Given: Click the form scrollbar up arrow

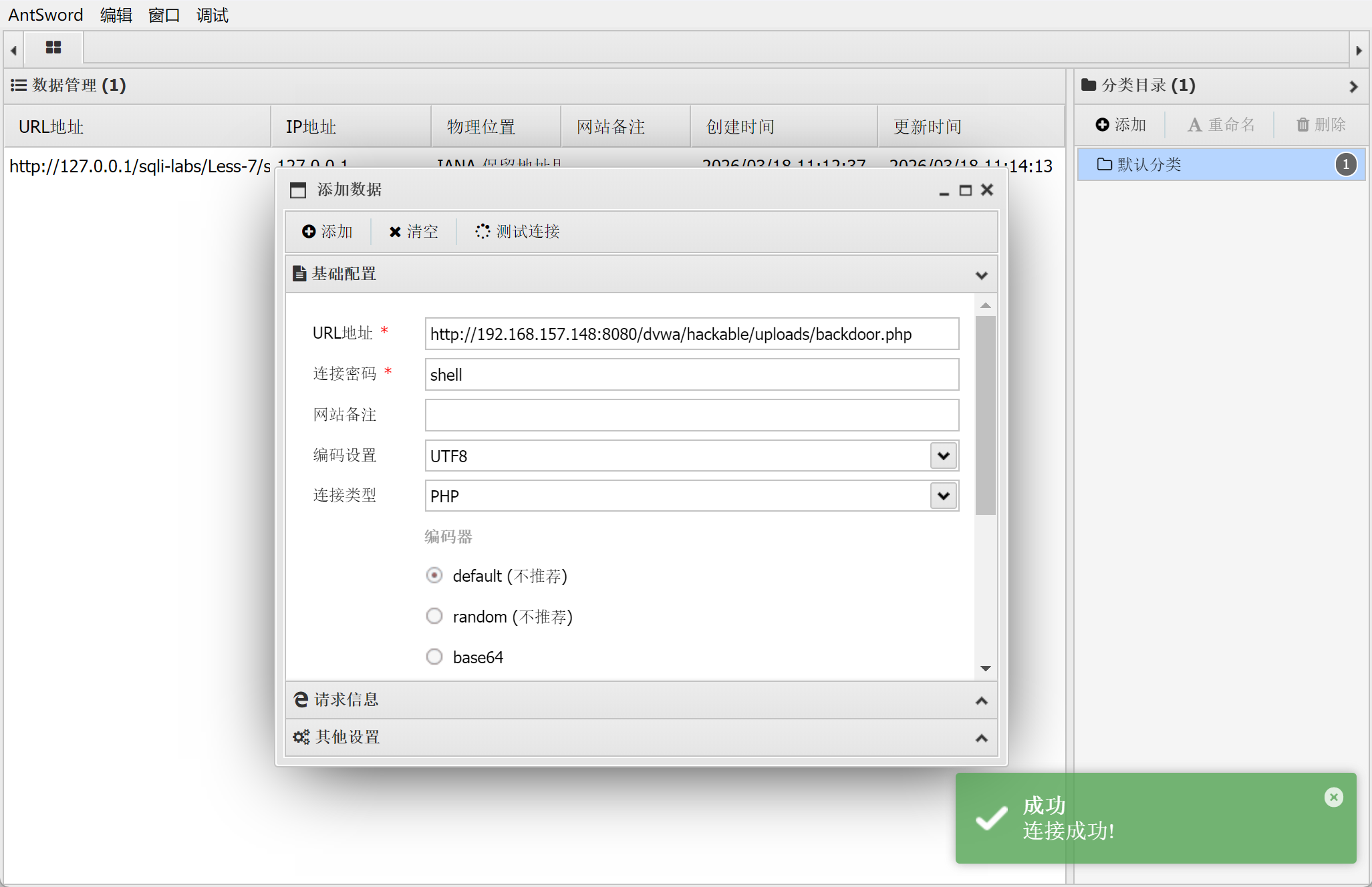Looking at the screenshot, I should click(x=985, y=305).
